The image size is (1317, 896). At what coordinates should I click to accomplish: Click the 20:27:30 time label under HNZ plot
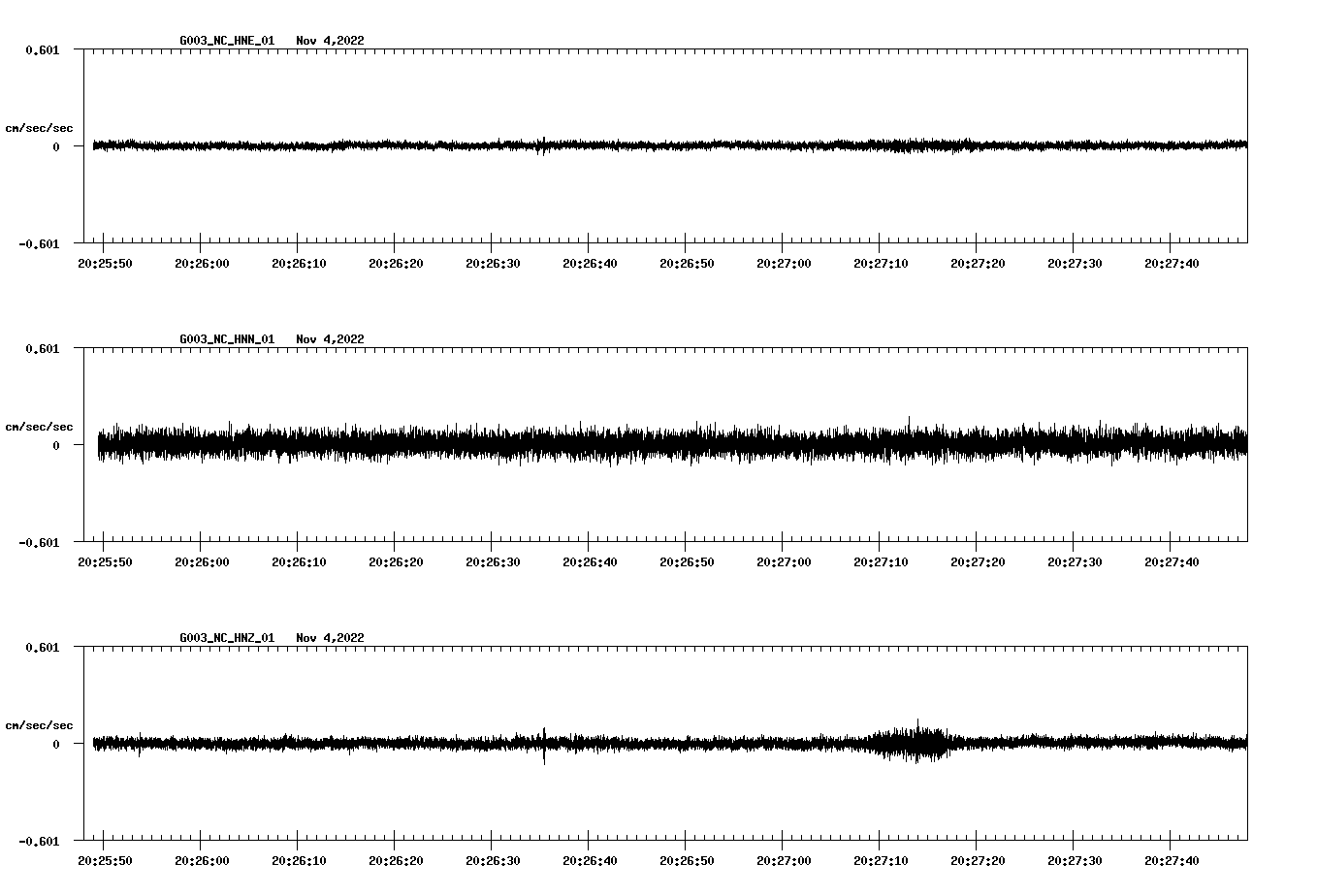pyautogui.click(x=1075, y=861)
